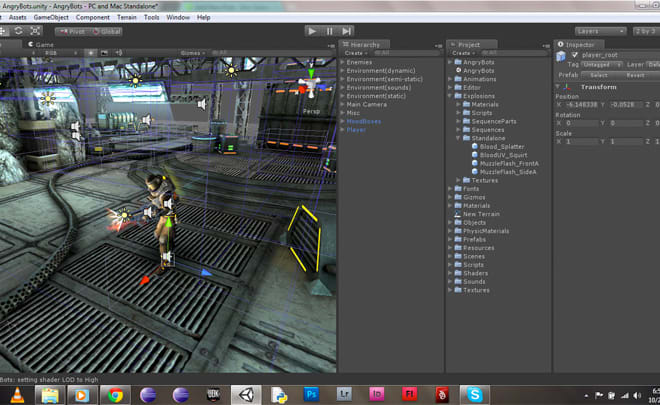This screenshot has height=405, width=660.
Task: Click the Pause button
Action: (330, 31)
